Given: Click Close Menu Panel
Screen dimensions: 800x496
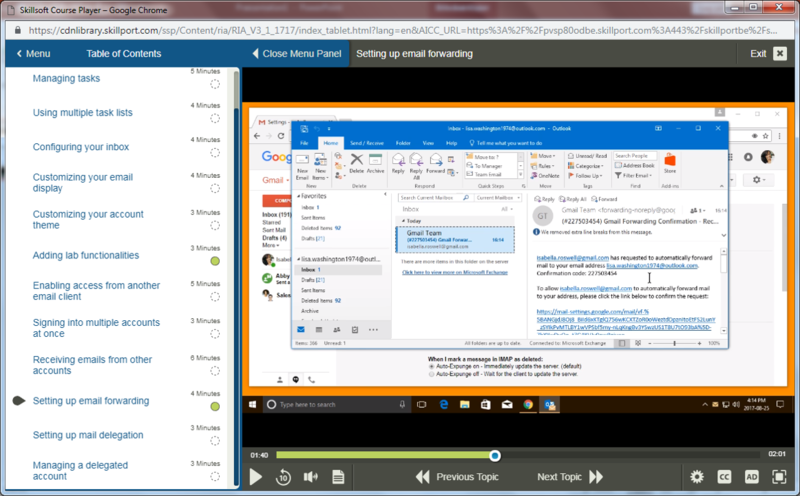Looking at the screenshot, I should coord(296,54).
